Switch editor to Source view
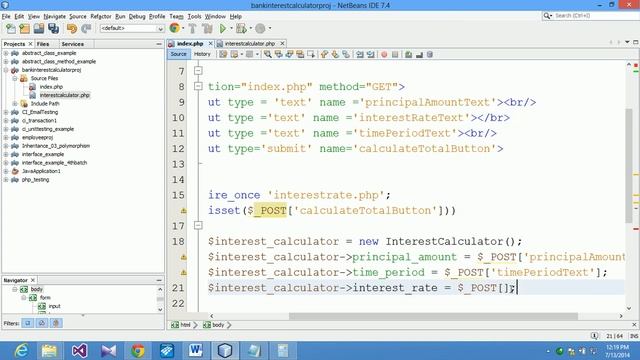The width and height of the screenshot is (640, 360). pyautogui.click(x=178, y=54)
